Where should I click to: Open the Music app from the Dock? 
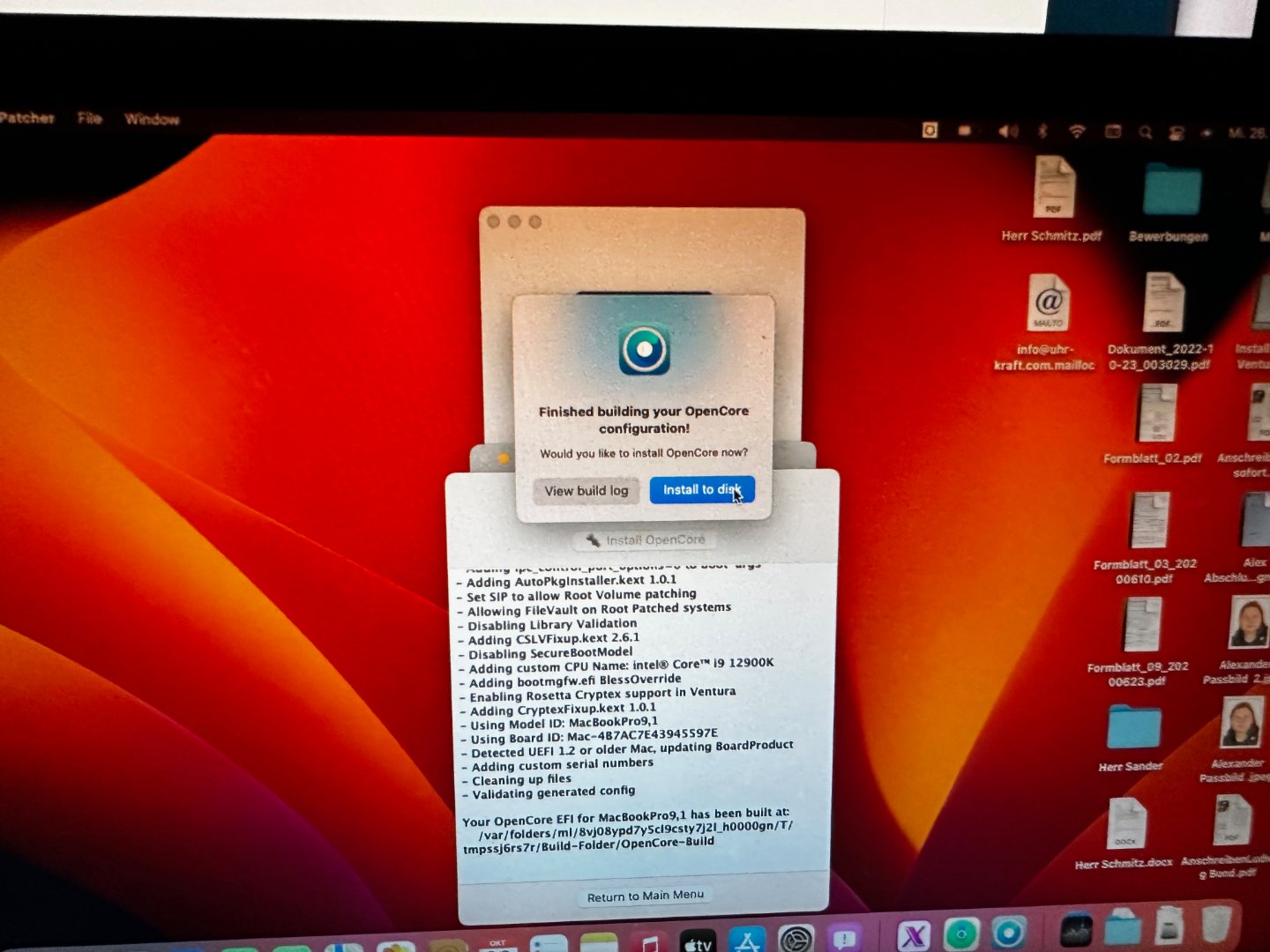pyautogui.click(x=649, y=943)
